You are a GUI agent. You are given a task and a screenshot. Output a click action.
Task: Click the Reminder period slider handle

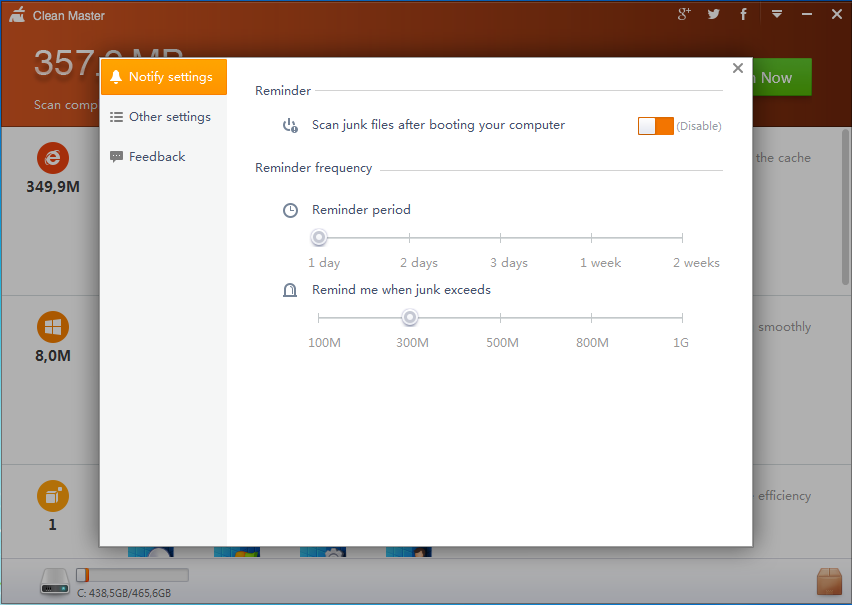point(319,238)
